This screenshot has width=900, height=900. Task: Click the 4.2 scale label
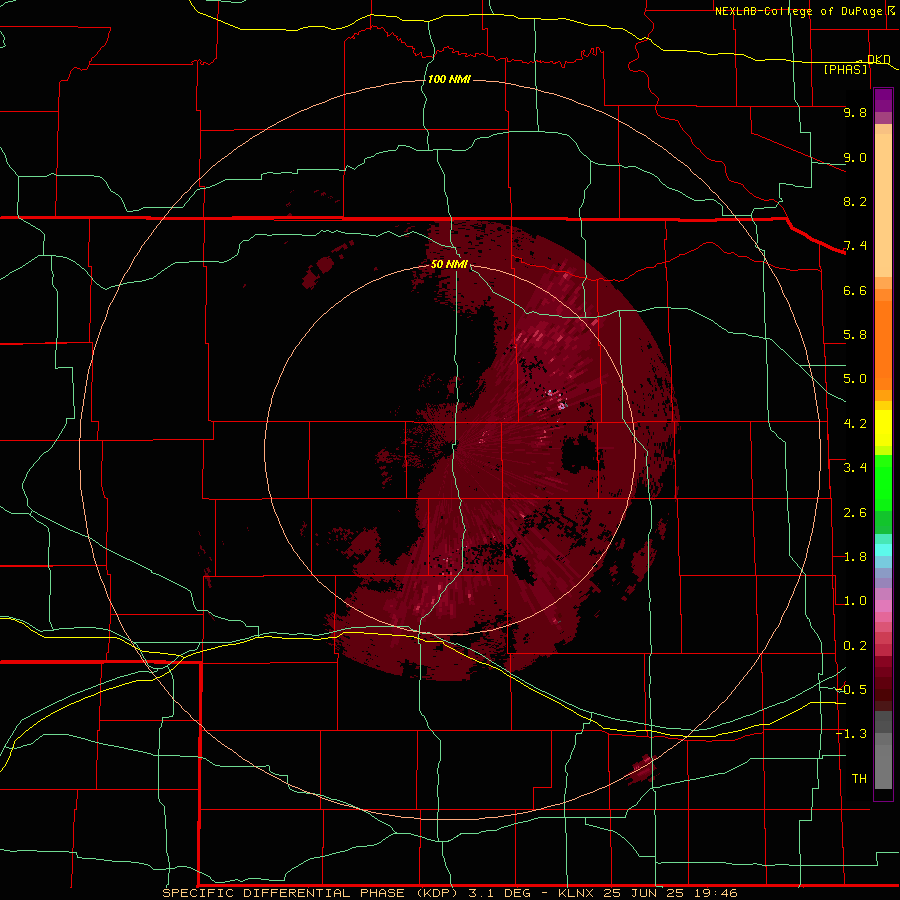[855, 424]
